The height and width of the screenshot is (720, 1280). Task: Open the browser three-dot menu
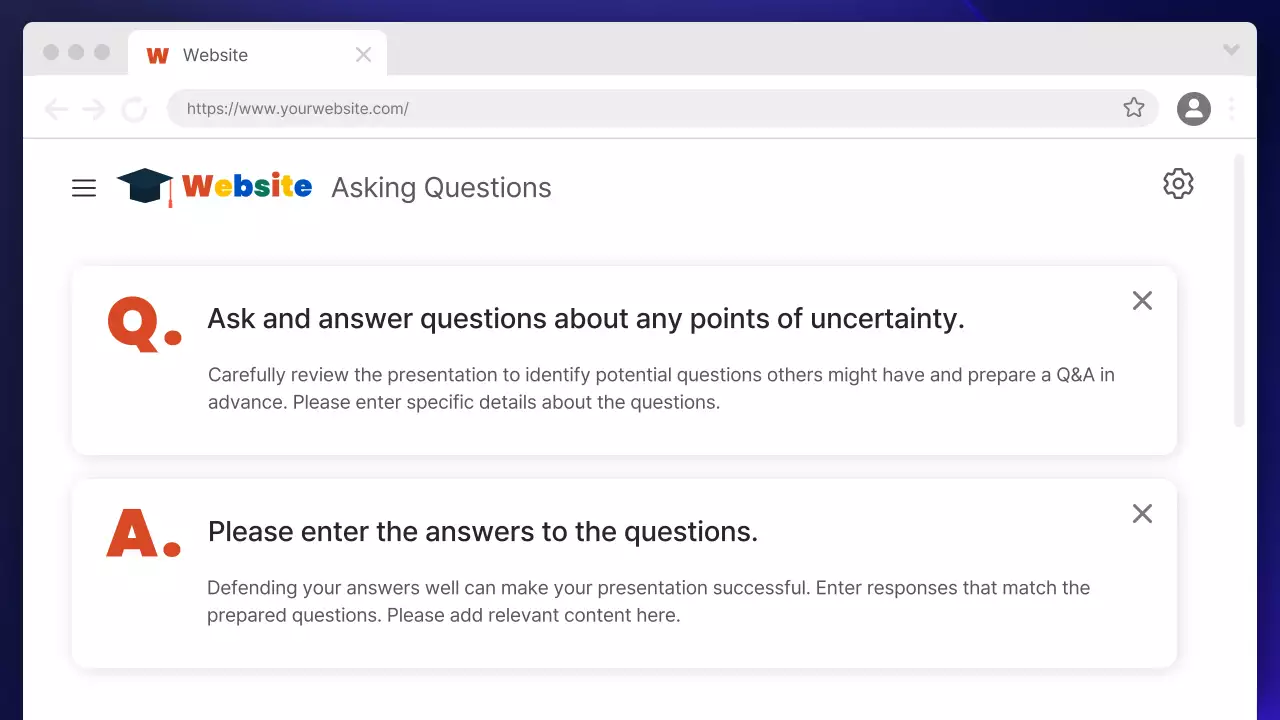coord(1231,108)
